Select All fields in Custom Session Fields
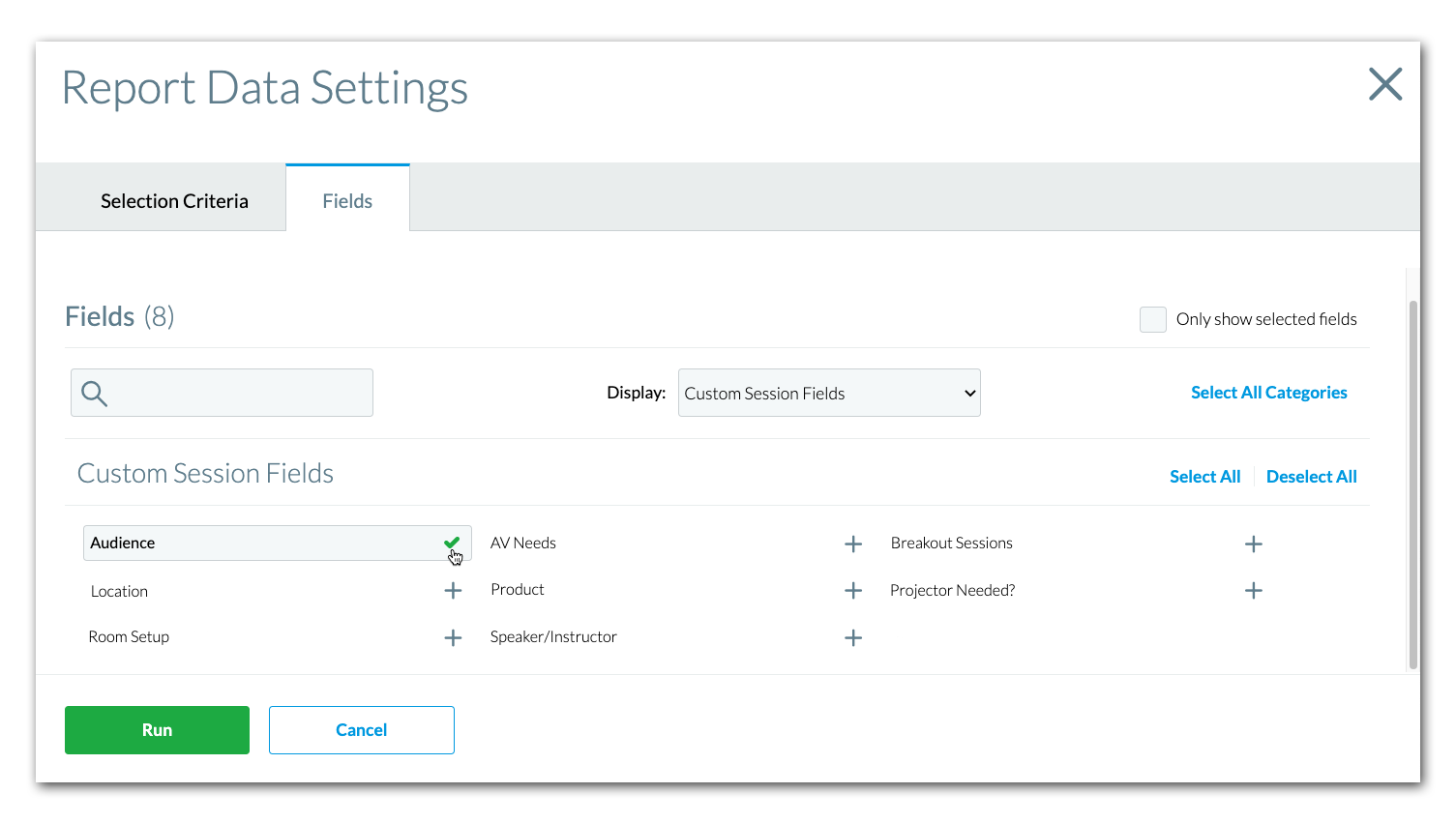The height and width of the screenshot is (823, 1456). click(1204, 476)
